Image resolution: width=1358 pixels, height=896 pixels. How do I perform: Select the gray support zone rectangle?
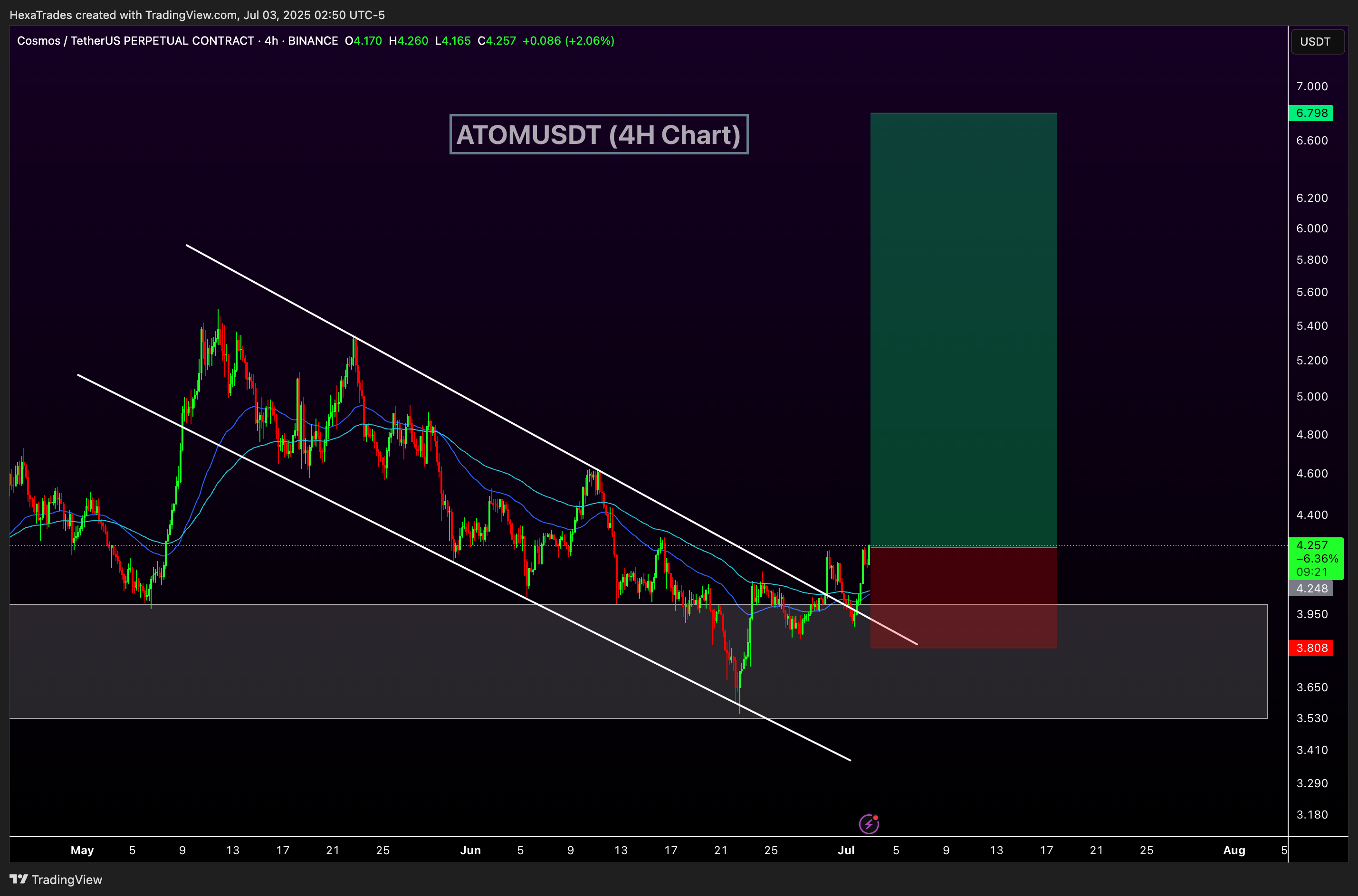[x=639, y=661]
